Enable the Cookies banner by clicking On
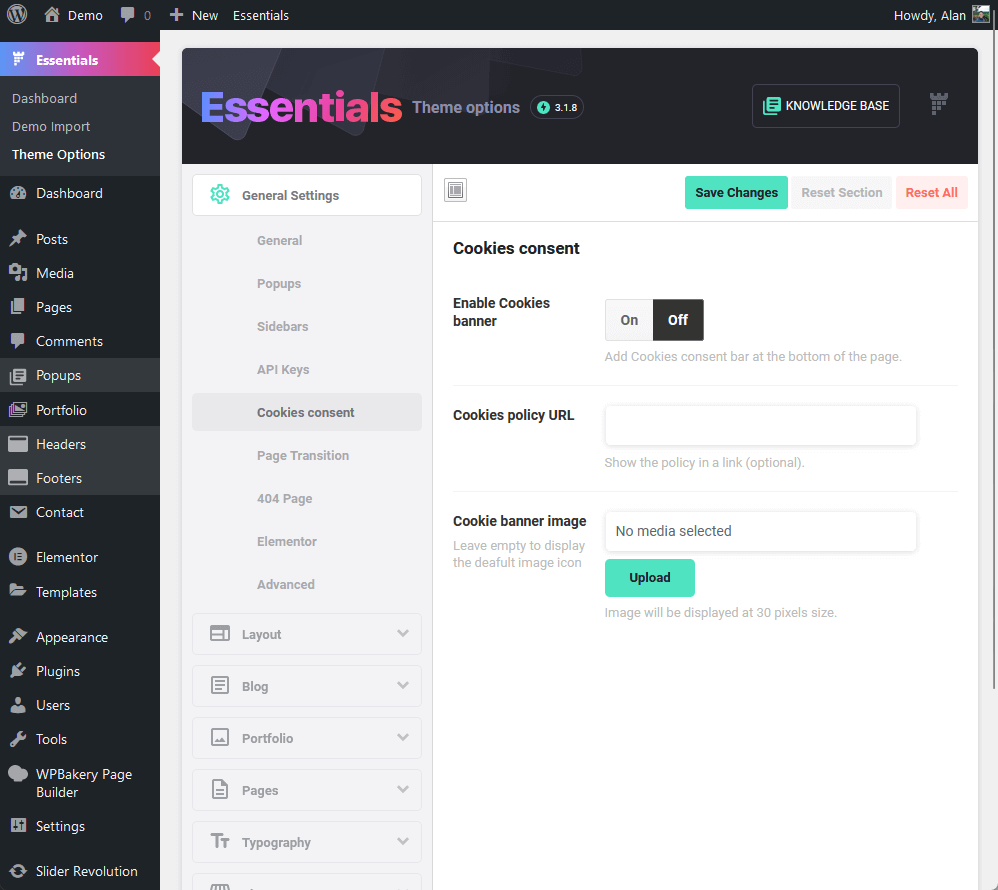 (x=628, y=320)
